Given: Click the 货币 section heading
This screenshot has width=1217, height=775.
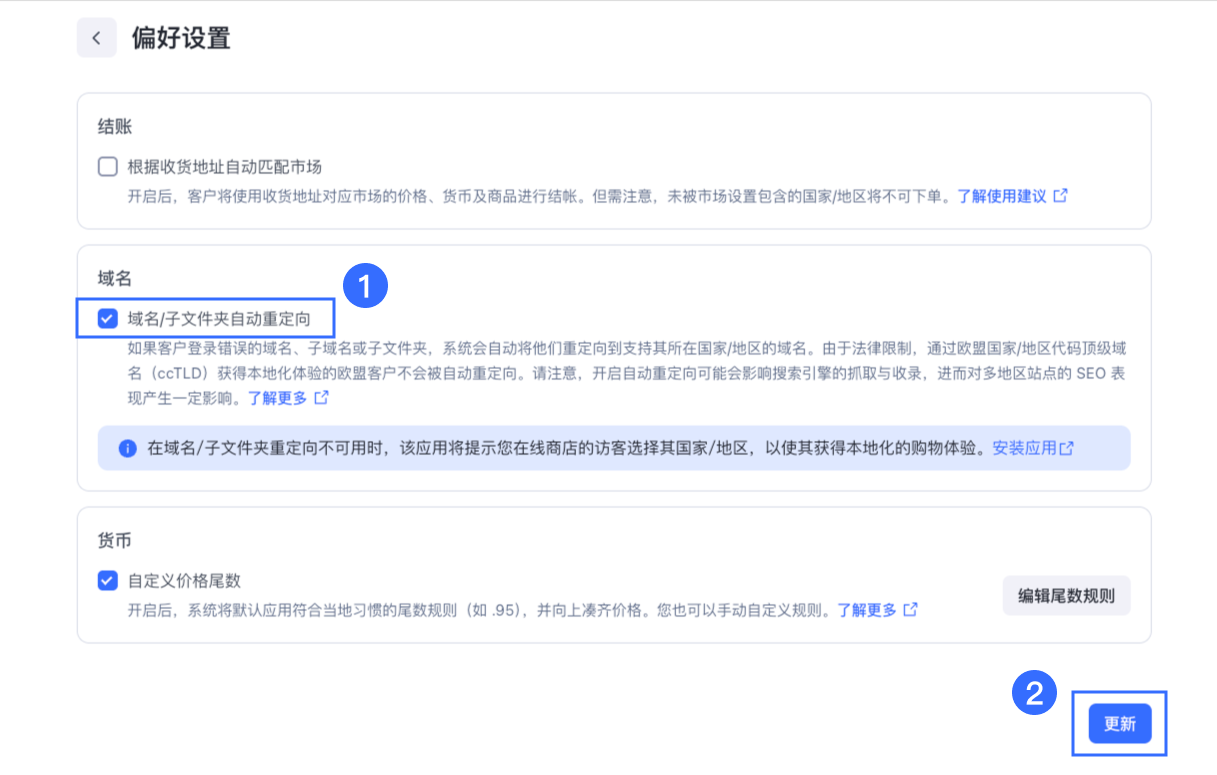Looking at the screenshot, I should click(115, 541).
